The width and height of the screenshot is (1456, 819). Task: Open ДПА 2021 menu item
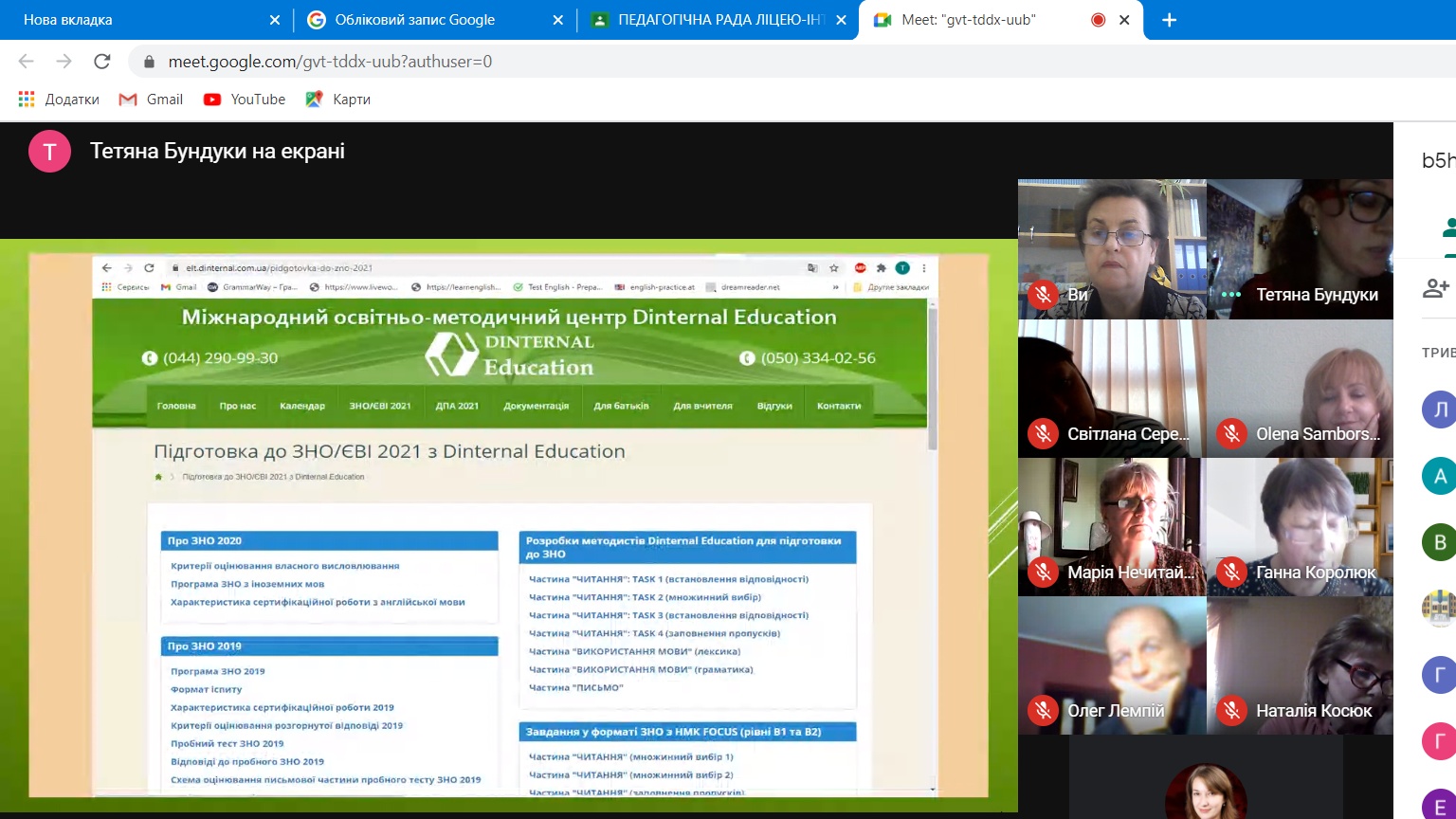(457, 406)
